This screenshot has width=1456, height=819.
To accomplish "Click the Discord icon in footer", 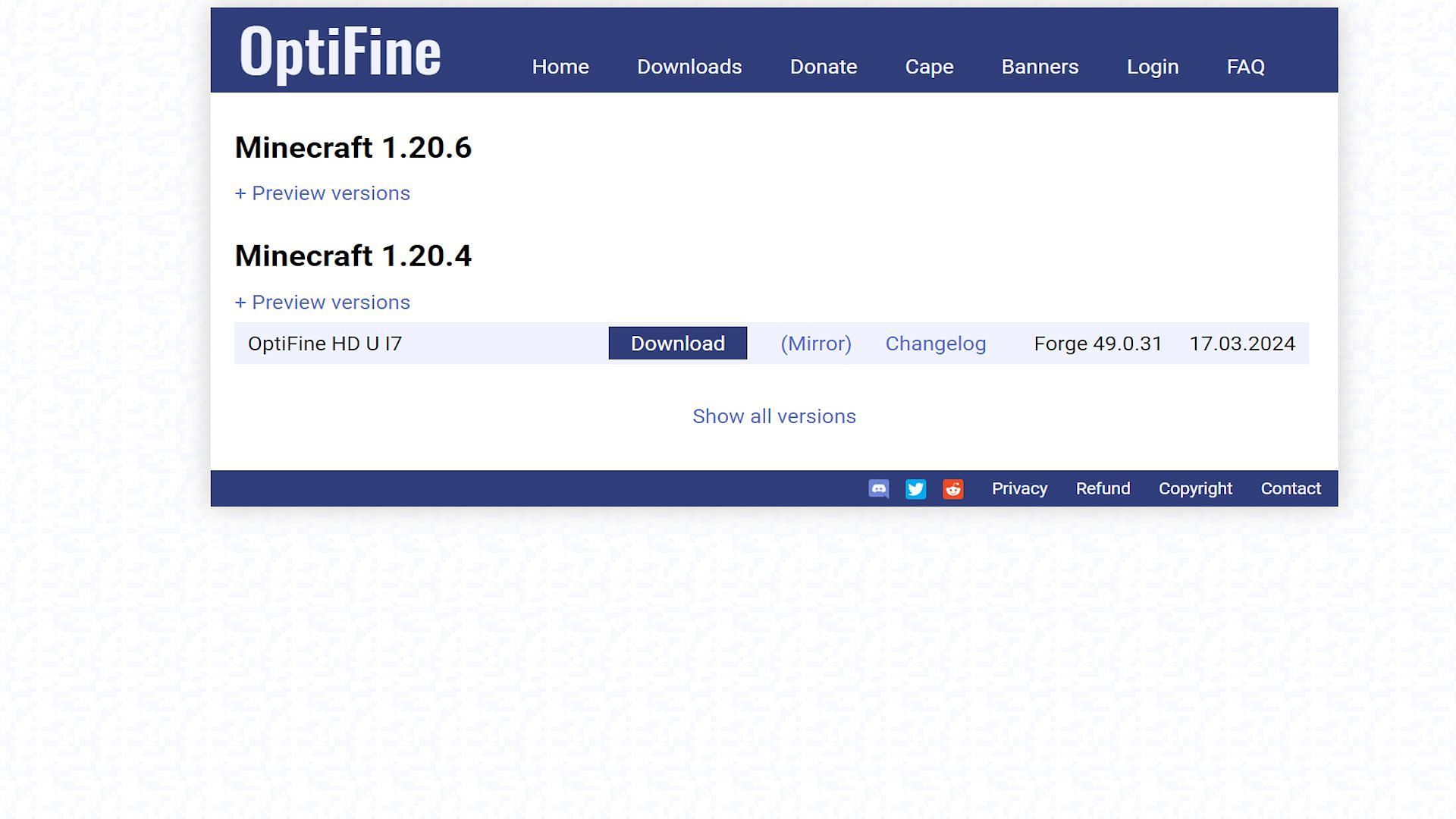I will click(x=878, y=489).
